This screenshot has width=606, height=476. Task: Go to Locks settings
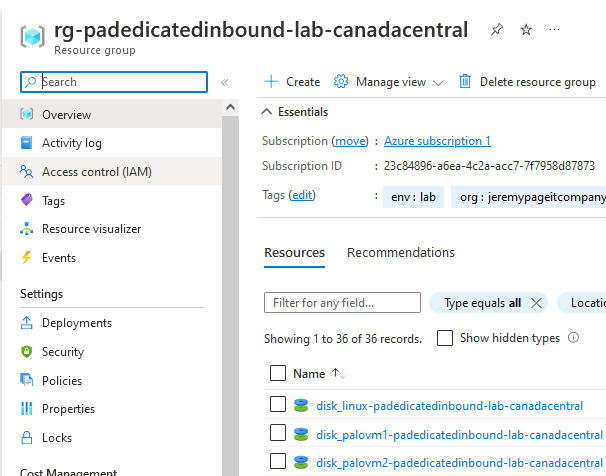click(57, 437)
